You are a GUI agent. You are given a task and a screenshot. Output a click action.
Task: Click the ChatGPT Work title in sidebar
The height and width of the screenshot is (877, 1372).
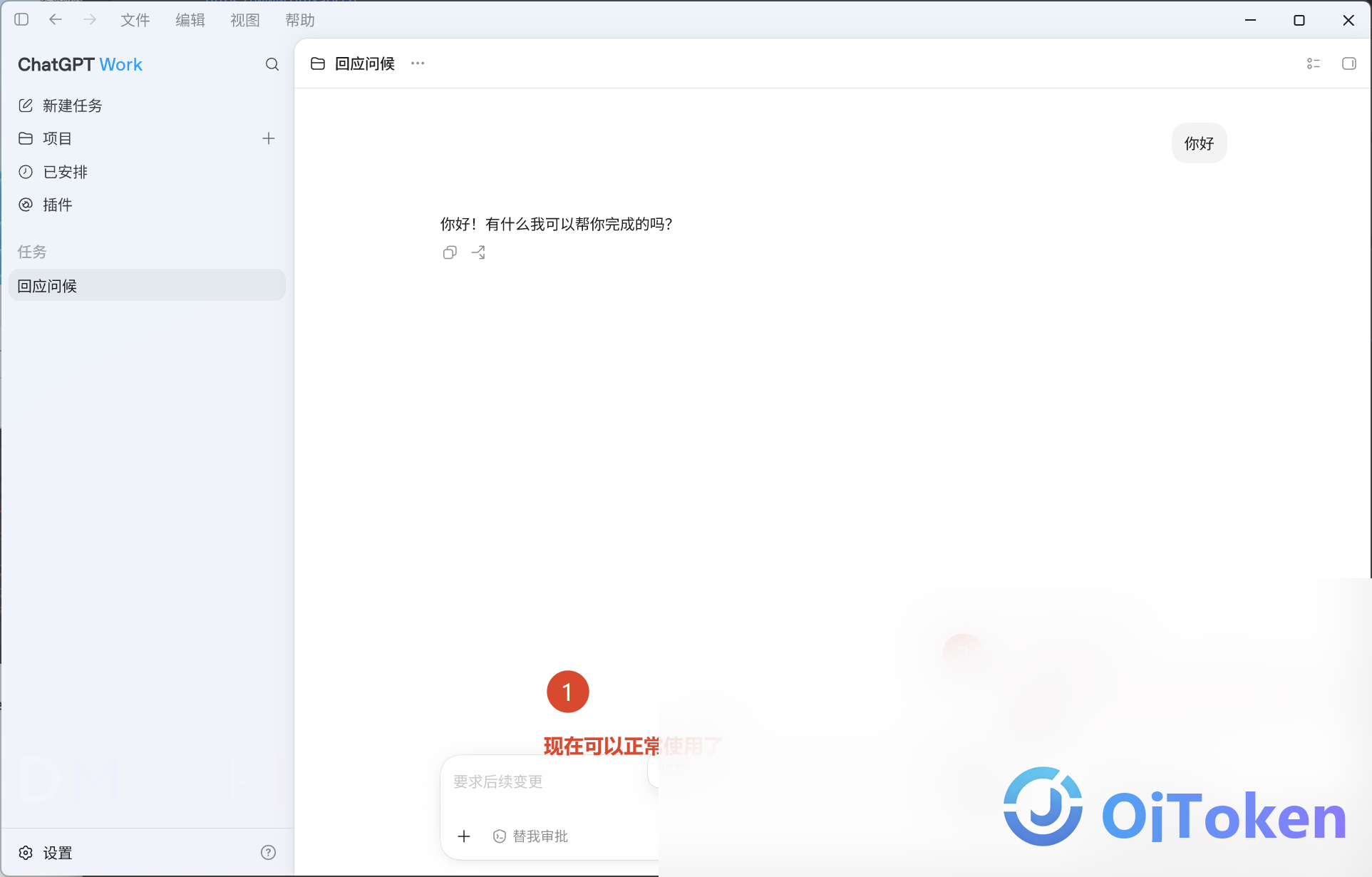coord(80,65)
